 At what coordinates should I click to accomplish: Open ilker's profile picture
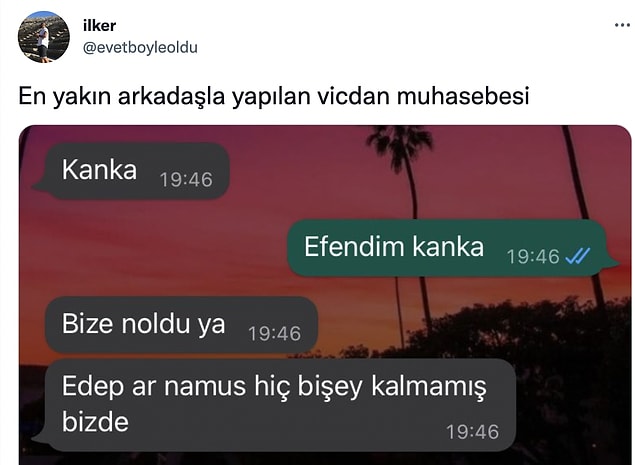[x=44, y=37]
